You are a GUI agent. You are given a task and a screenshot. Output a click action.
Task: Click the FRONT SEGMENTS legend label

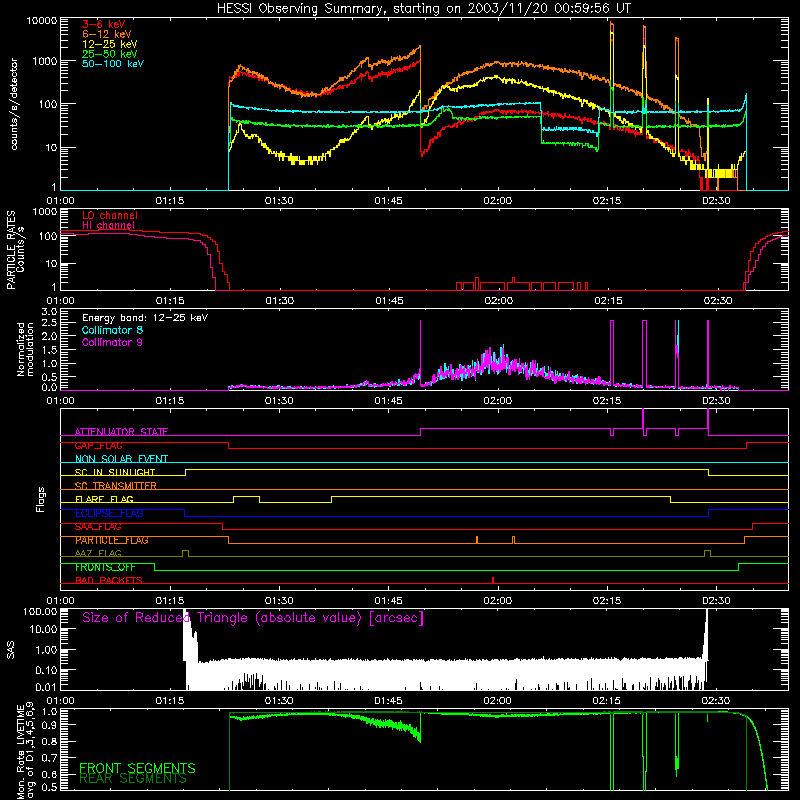(137, 768)
